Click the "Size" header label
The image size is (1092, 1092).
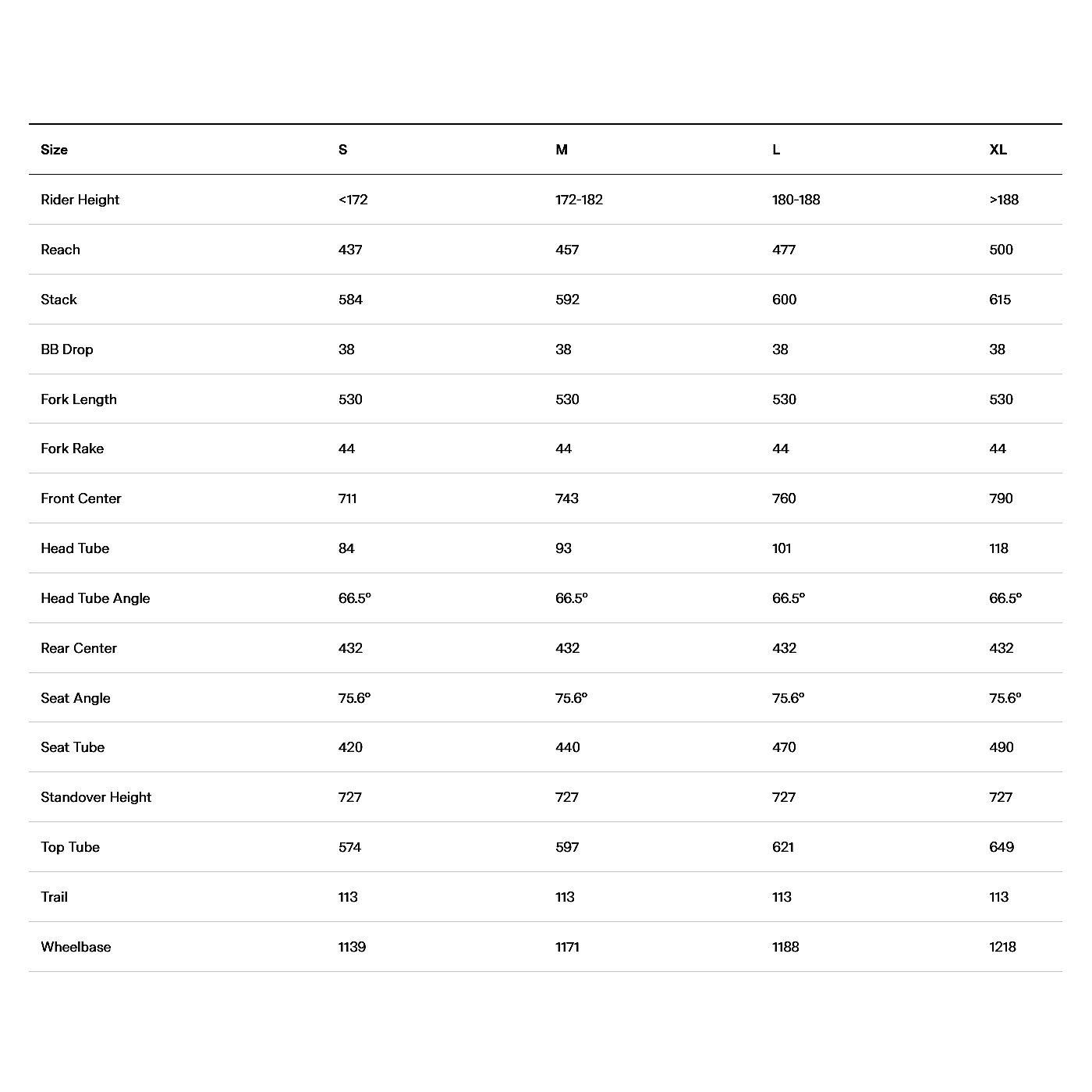tap(55, 150)
